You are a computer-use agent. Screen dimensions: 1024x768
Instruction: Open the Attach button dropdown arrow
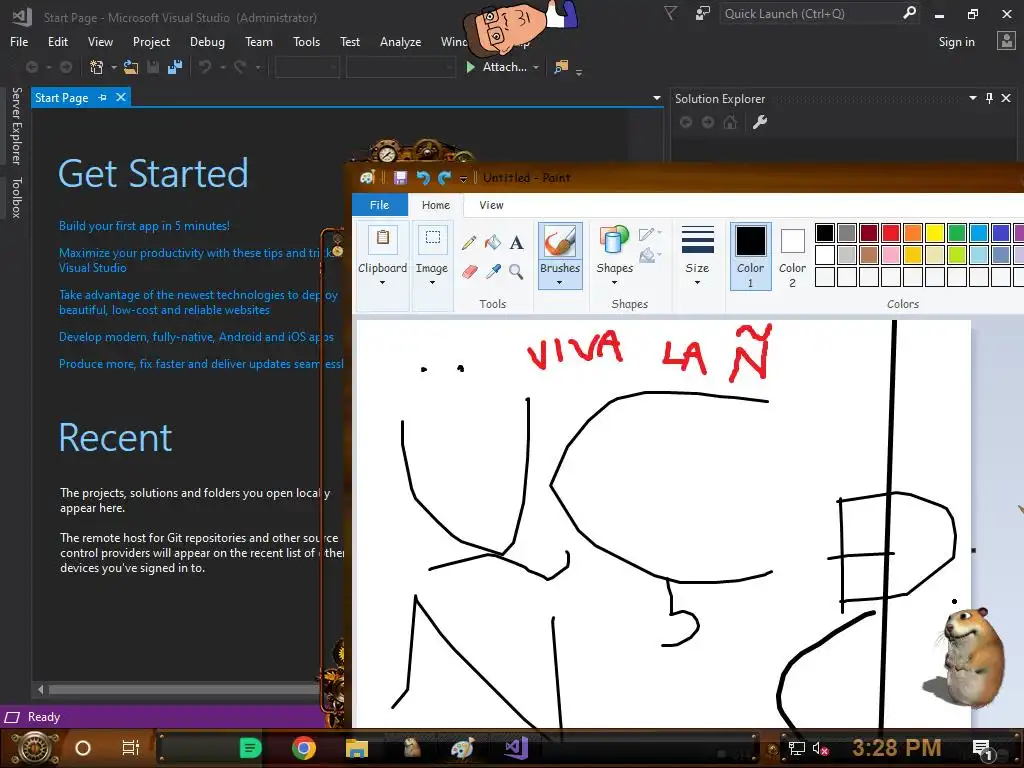[536, 67]
